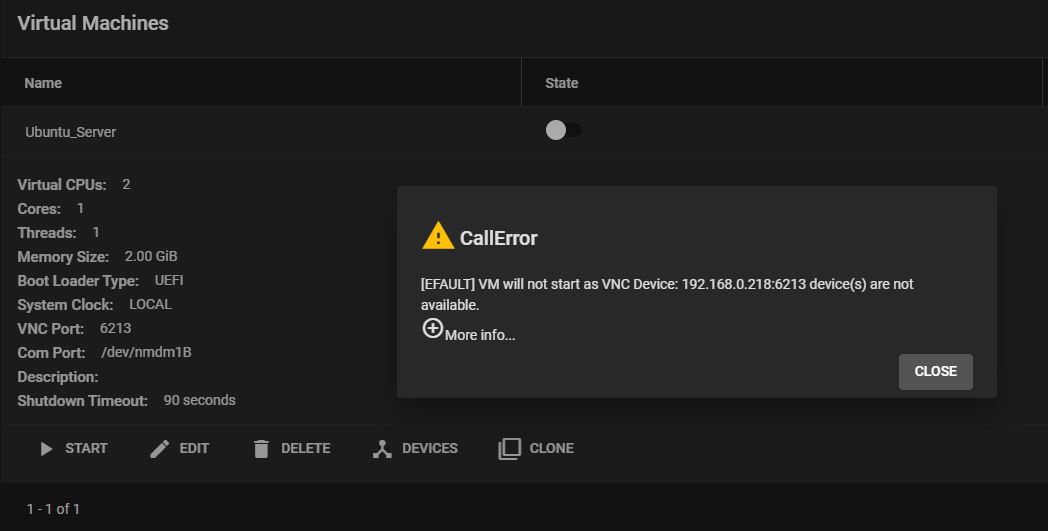
Task: Click the System Clock value LOCAL
Action: [x=150, y=304]
